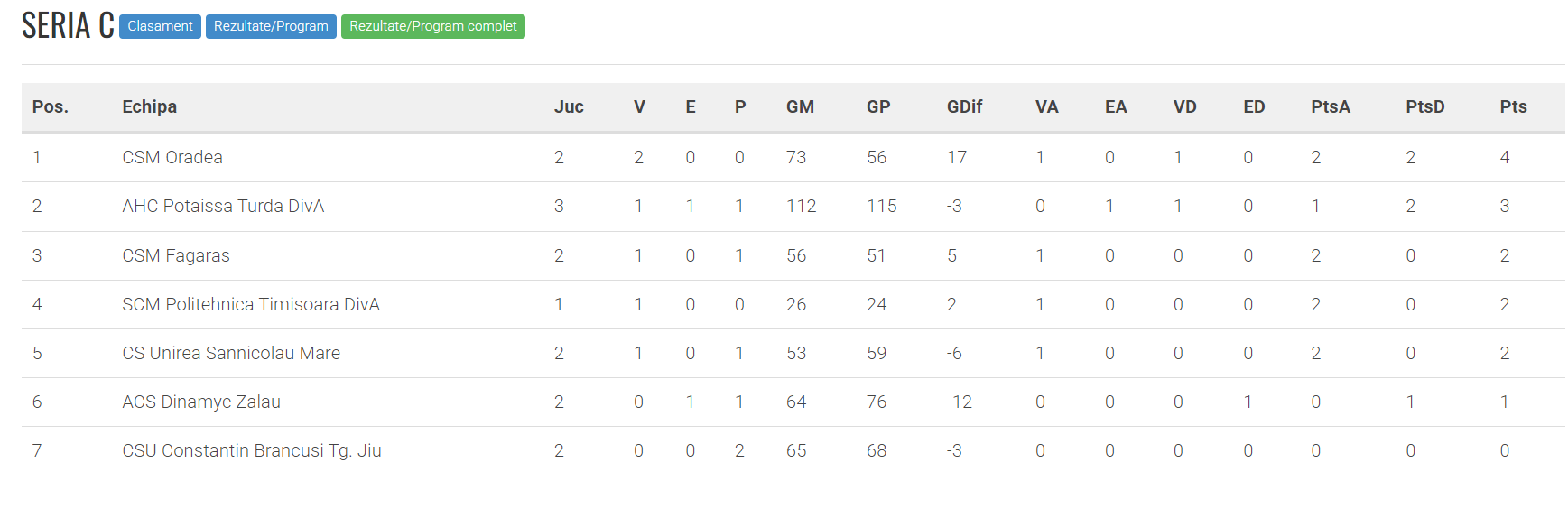Click the SERIA C heading
Image resolution: width=1568 pixels, height=518 pixels.
pyautogui.click(x=68, y=26)
